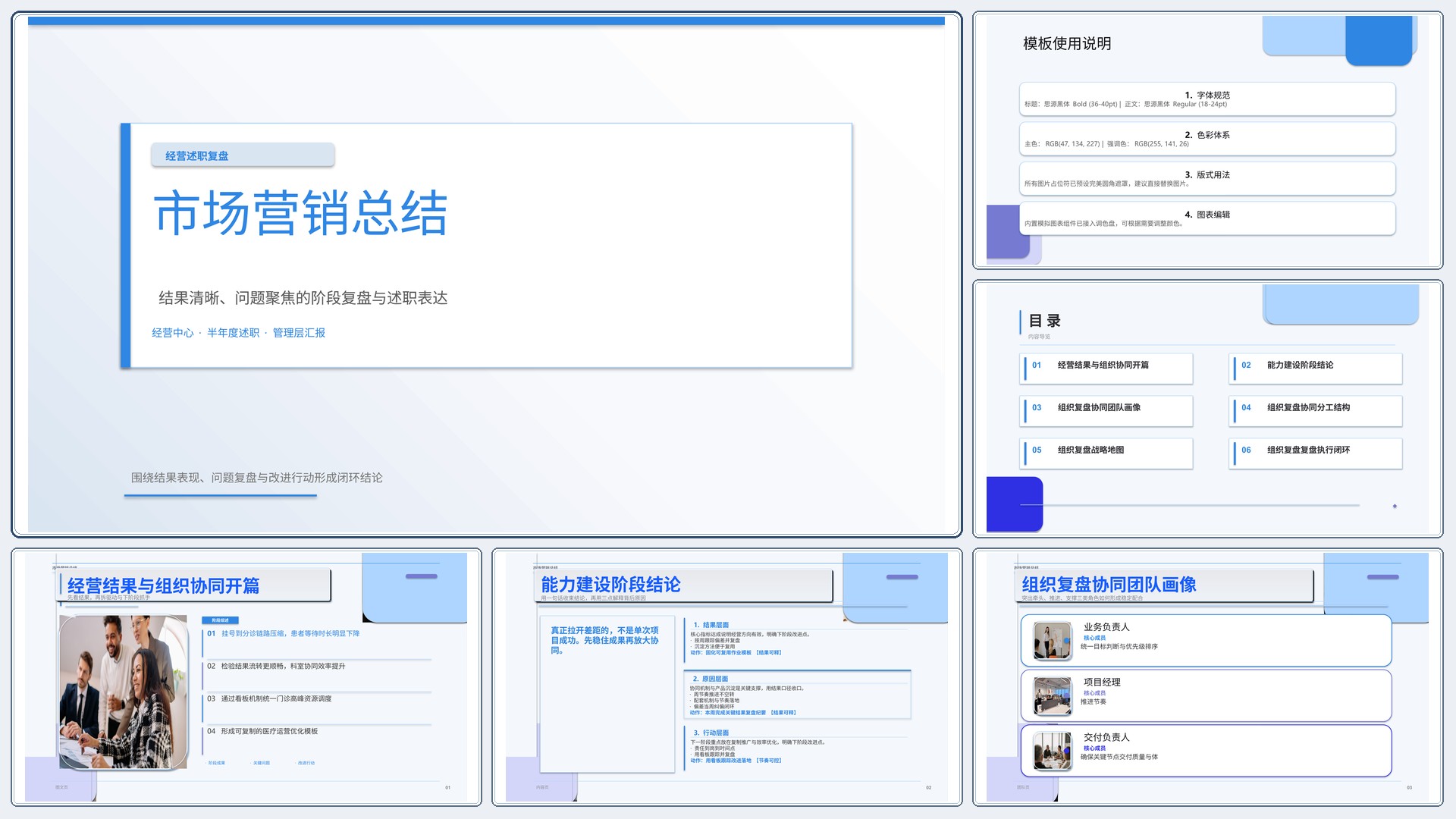Click the 能力建设阶段结论 slide title
Viewport: 1456px width, 819px height.
pos(610,585)
